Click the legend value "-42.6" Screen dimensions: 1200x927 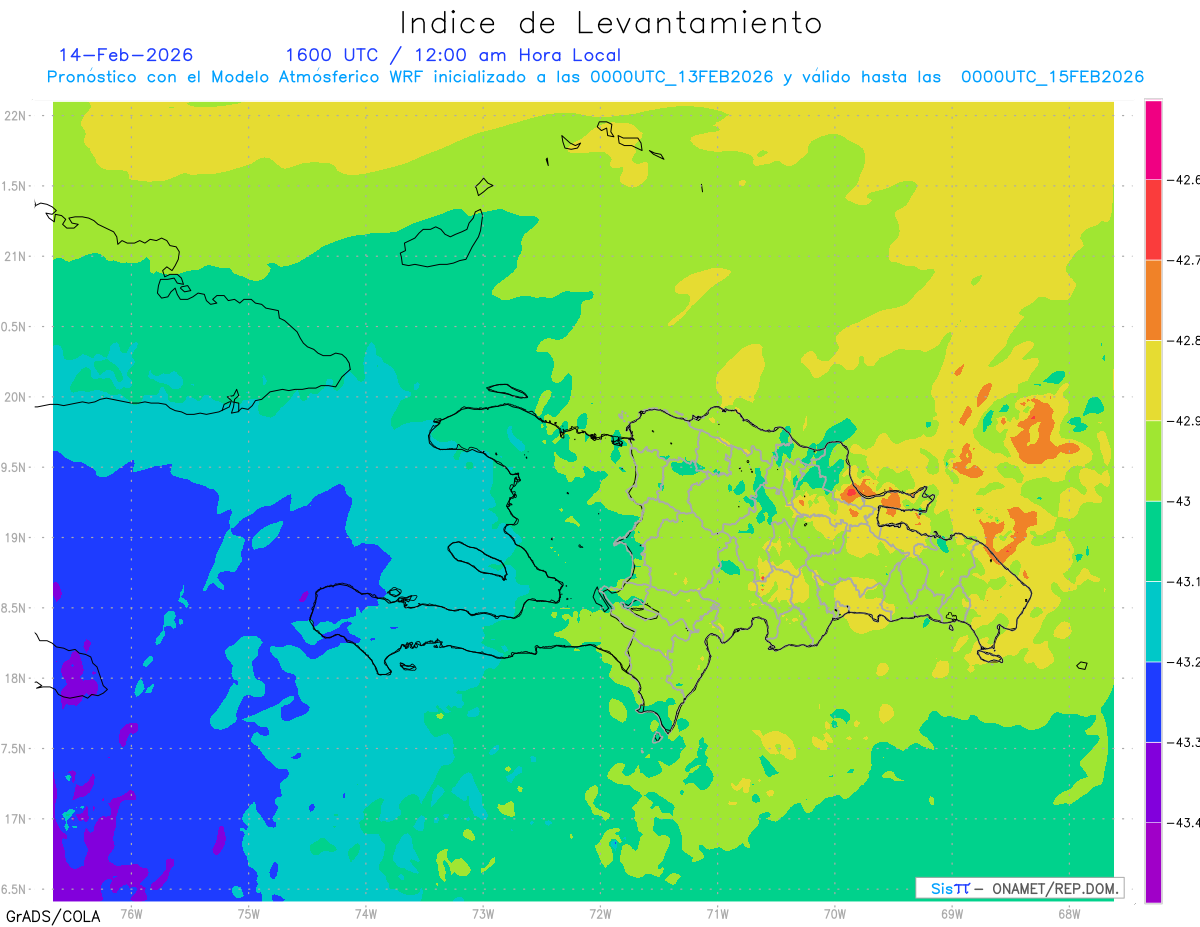point(1186,180)
